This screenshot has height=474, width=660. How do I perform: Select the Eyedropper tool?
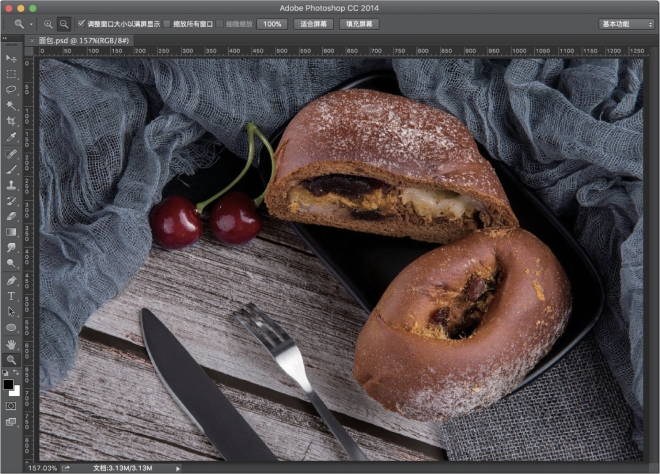point(11,137)
